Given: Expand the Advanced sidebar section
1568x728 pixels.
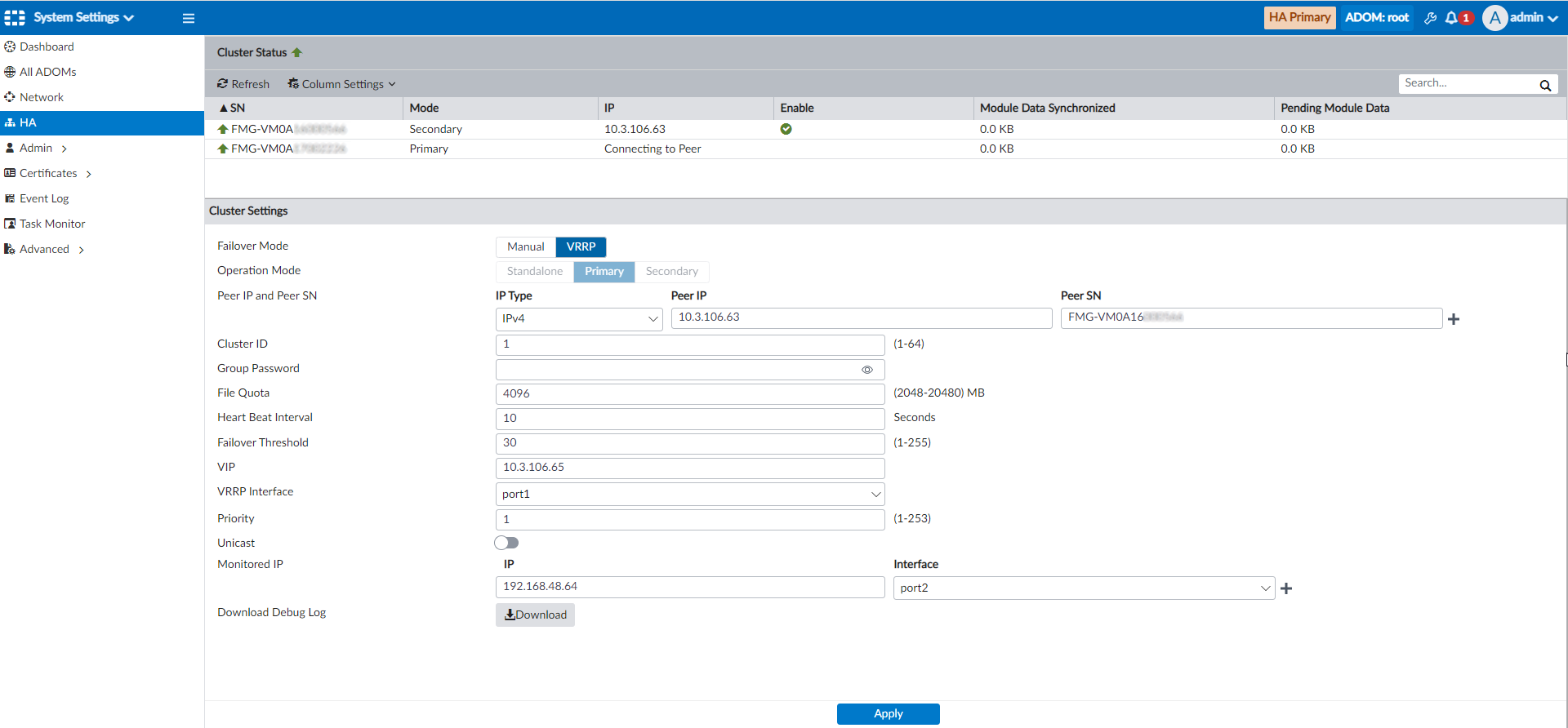Looking at the screenshot, I should [x=45, y=249].
